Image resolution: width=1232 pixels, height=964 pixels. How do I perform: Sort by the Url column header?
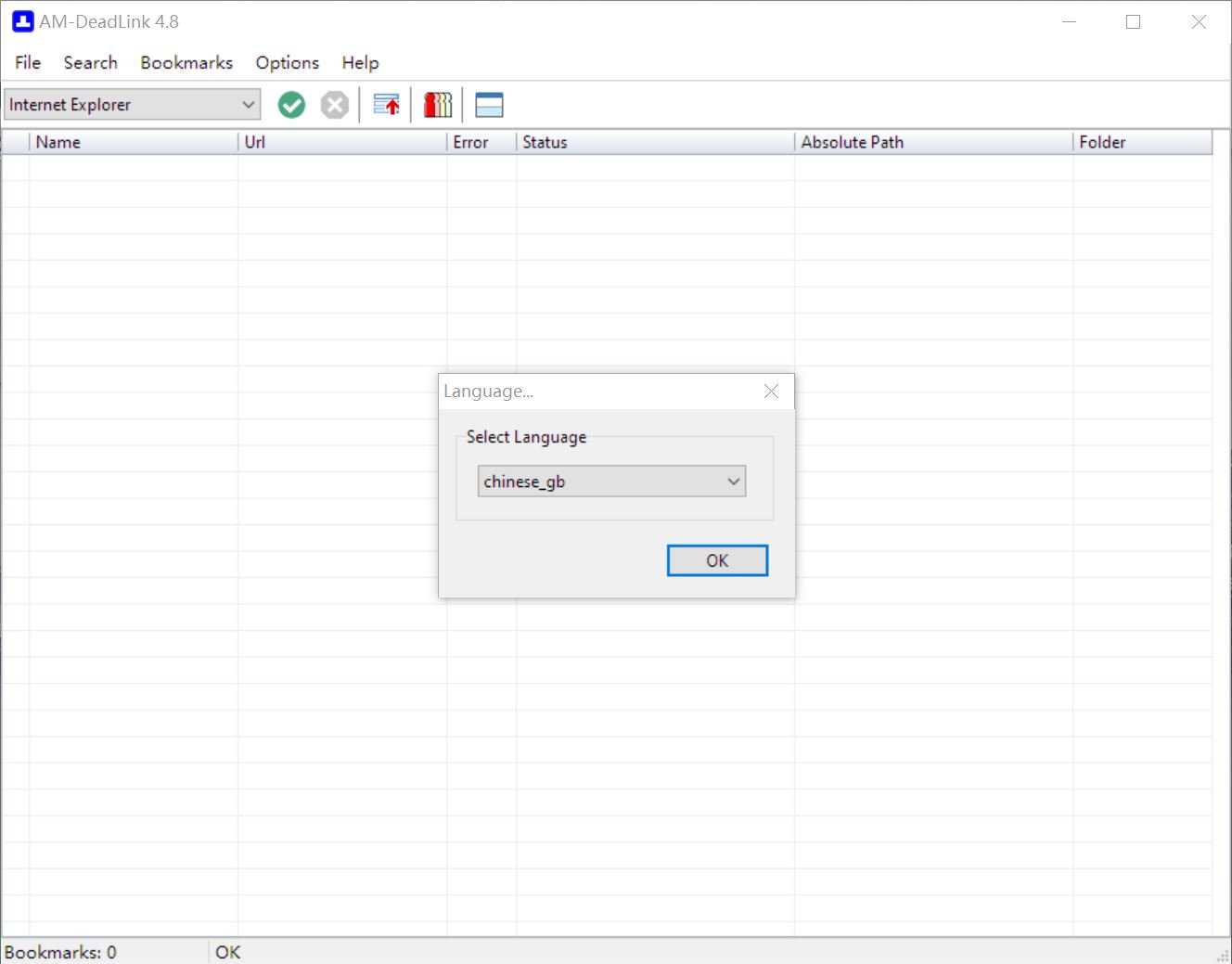[x=341, y=142]
